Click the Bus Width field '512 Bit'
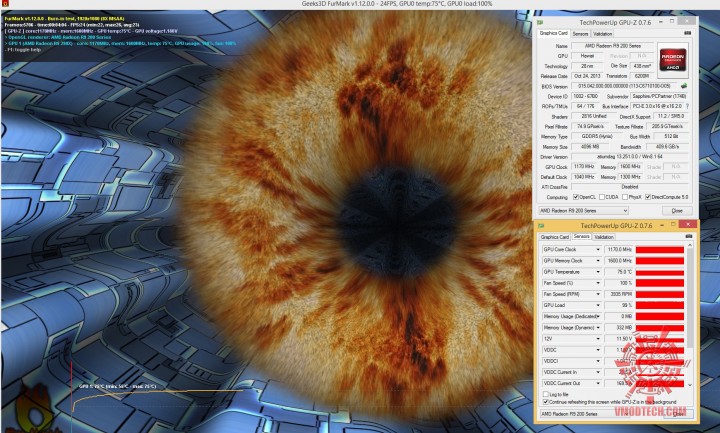The height and width of the screenshot is (433, 720). 670,137
